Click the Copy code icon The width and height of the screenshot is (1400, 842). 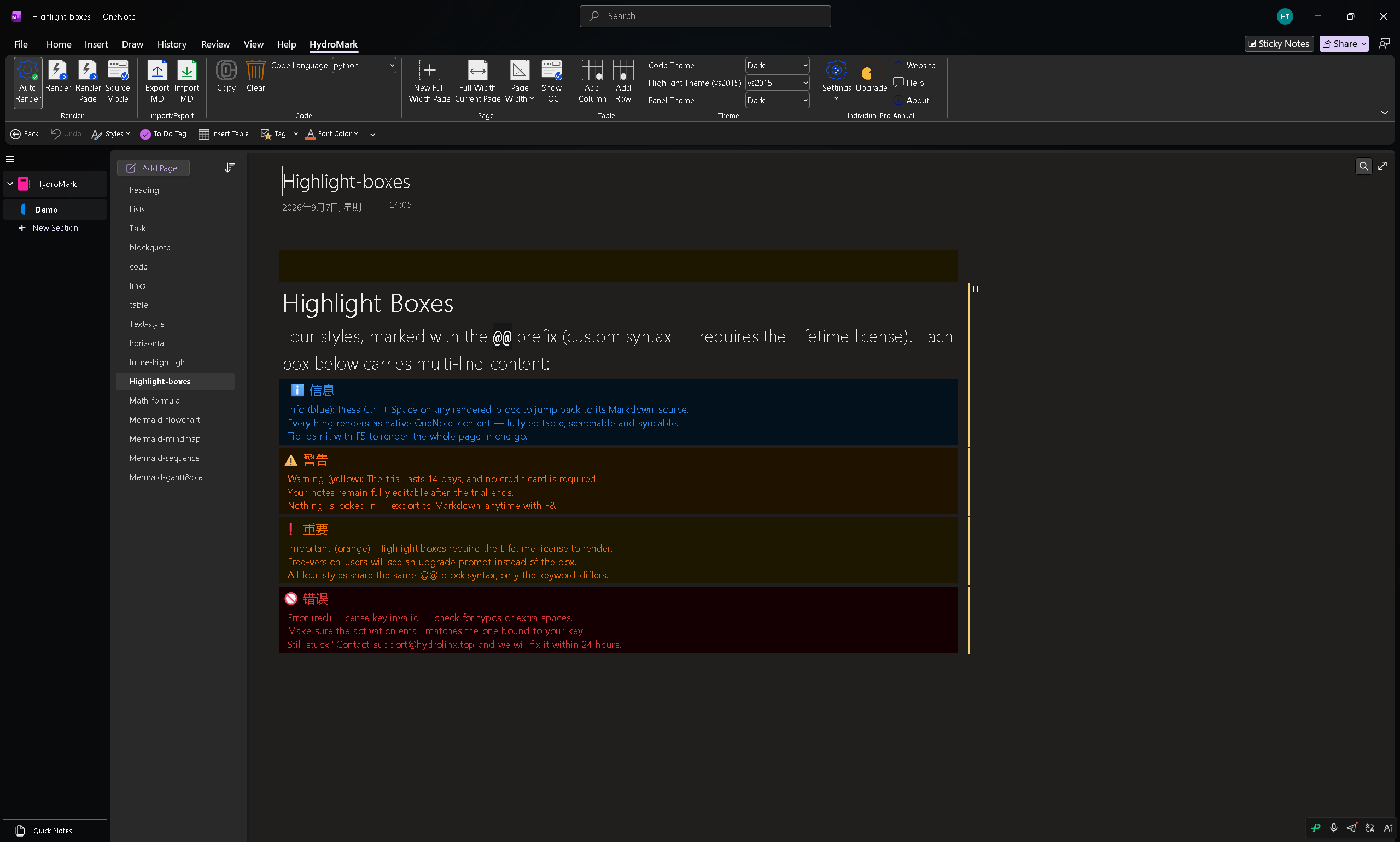click(x=226, y=76)
